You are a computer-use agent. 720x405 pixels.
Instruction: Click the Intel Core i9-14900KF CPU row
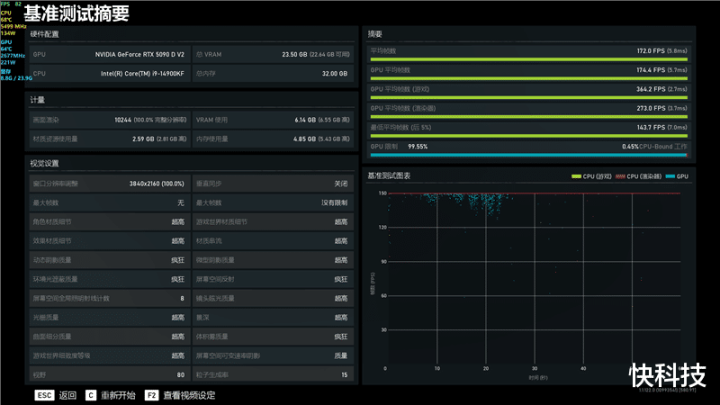coord(110,73)
